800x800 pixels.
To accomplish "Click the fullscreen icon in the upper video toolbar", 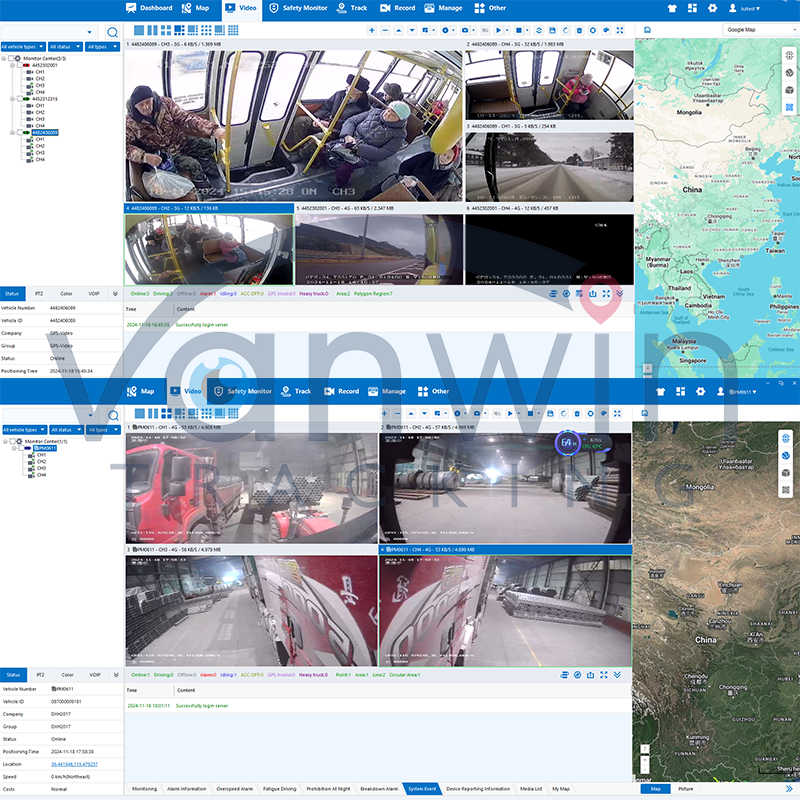I will (x=619, y=31).
